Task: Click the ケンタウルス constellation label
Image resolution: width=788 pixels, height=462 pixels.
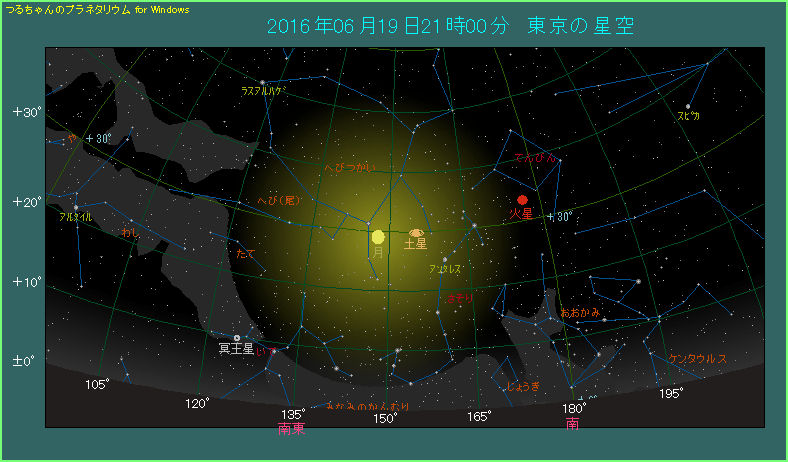Action: pos(697,358)
